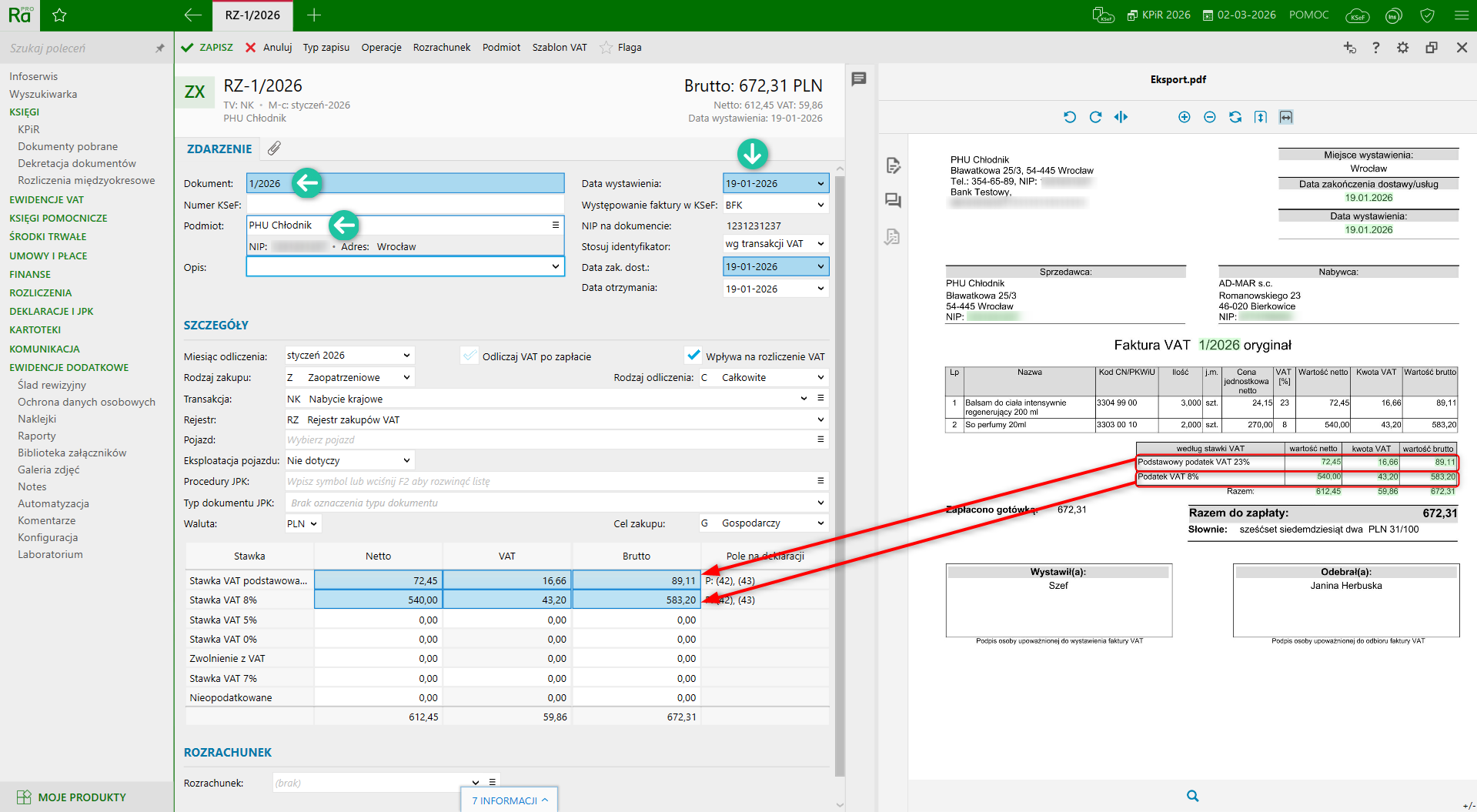Click the favorites star in the title bar
This screenshot has width=1477, height=812.
tap(59, 15)
